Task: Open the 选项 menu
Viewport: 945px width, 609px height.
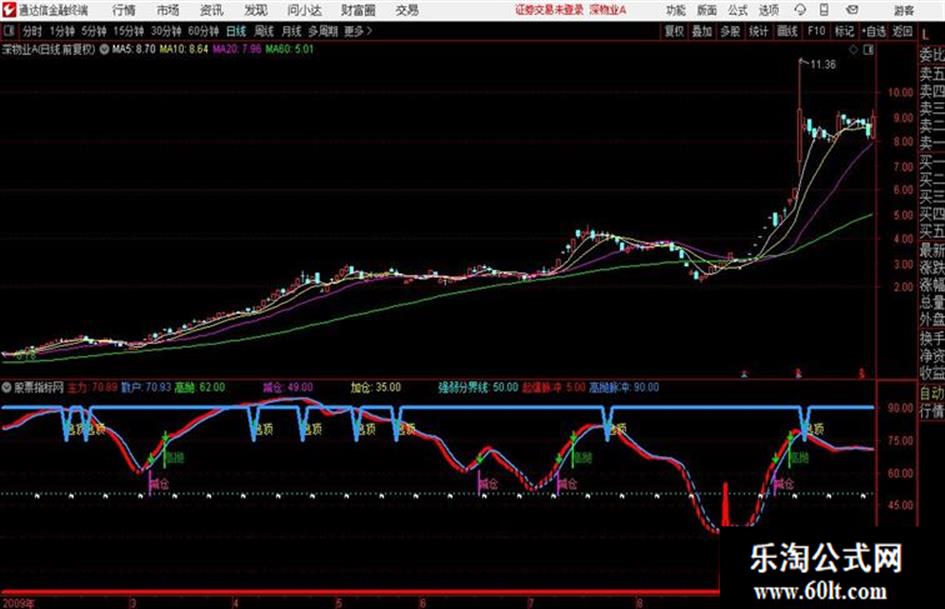Action: click(769, 10)
